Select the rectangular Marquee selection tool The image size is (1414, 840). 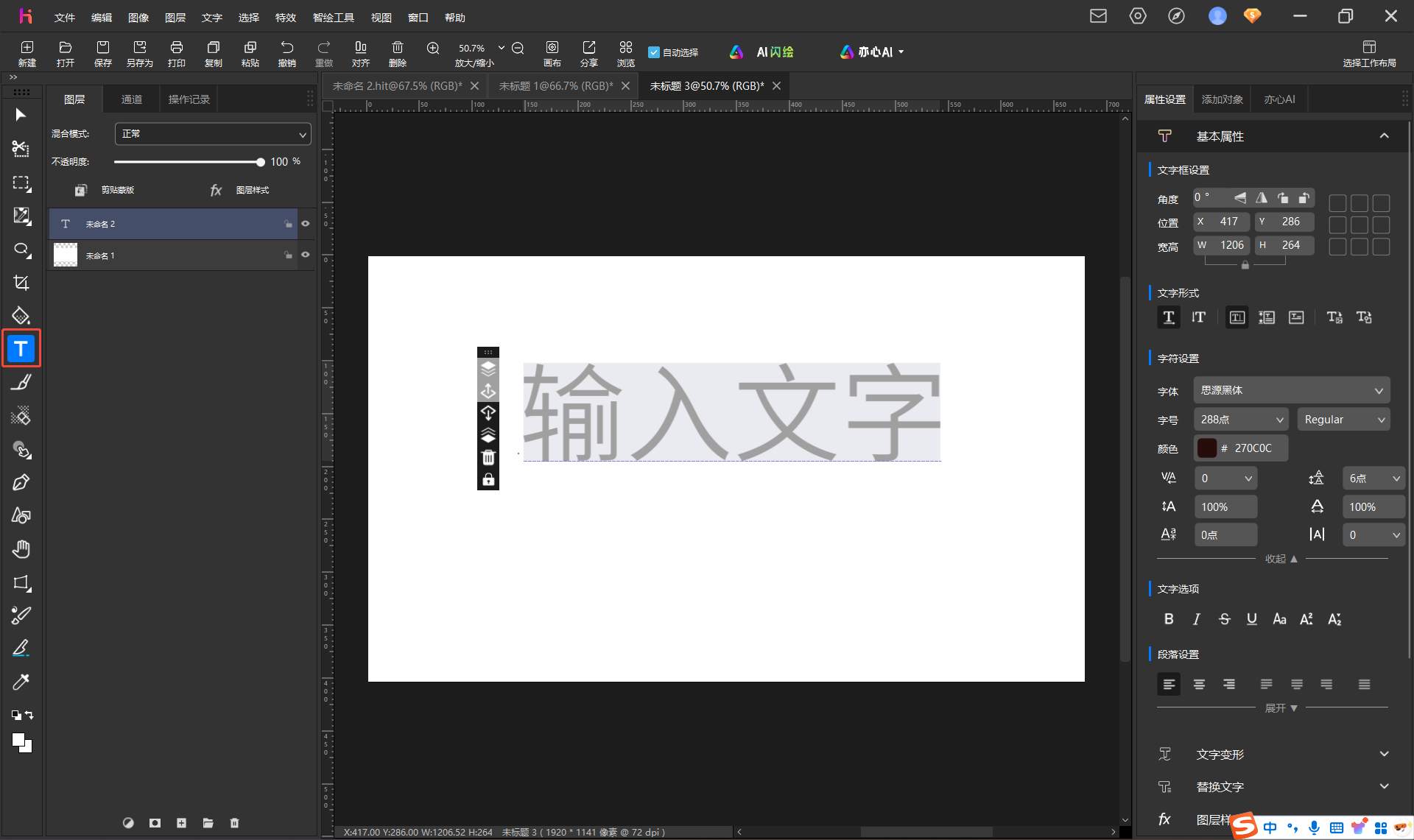(21, 183)
